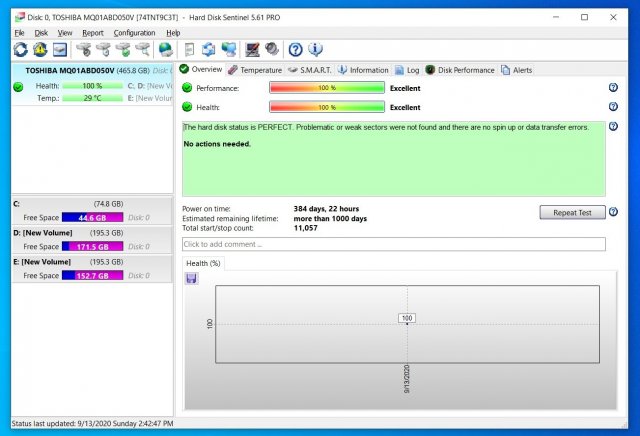Save the health graph using floppy disk icon
This screenshot has height=436, width=640.
191,278
